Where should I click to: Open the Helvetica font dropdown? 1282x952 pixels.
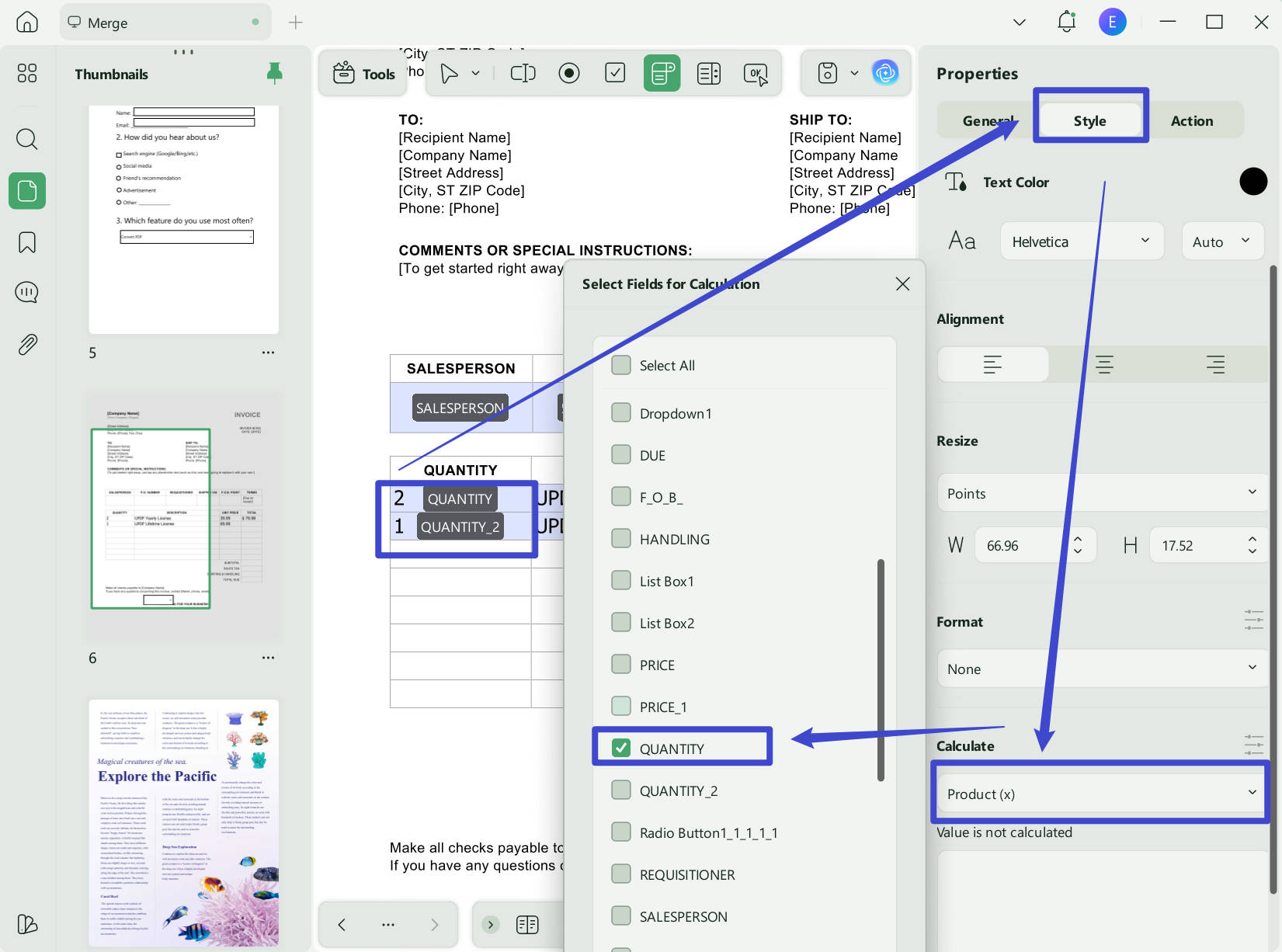(x=1082, y=241)
